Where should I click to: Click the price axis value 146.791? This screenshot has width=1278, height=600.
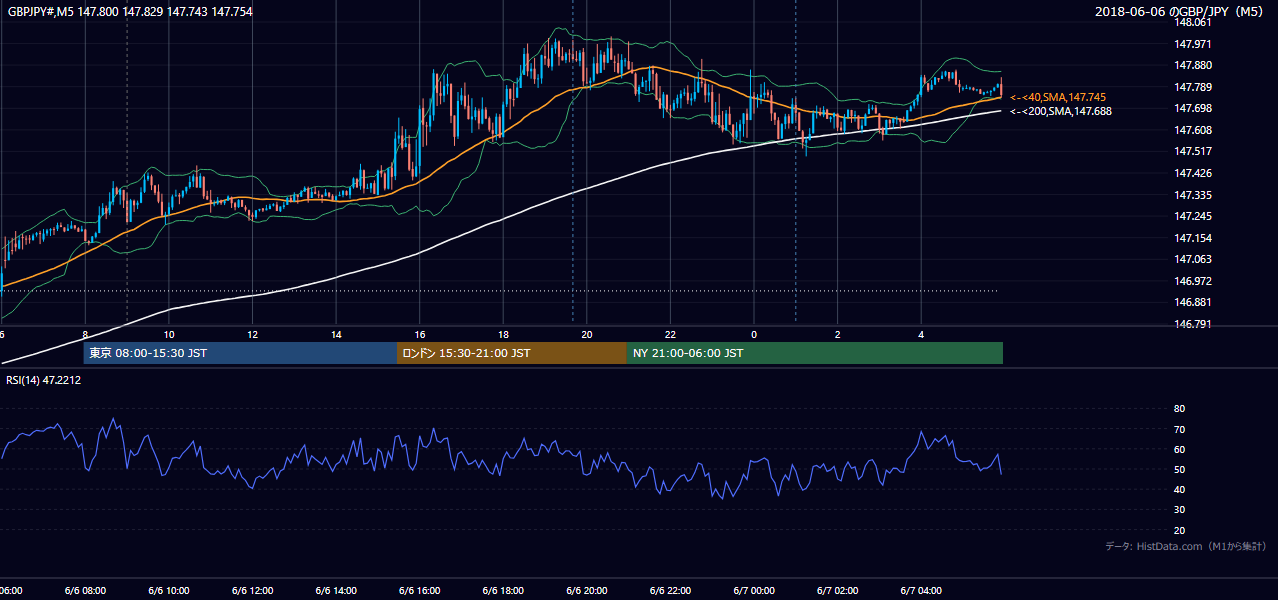(x=1193, y=325)
